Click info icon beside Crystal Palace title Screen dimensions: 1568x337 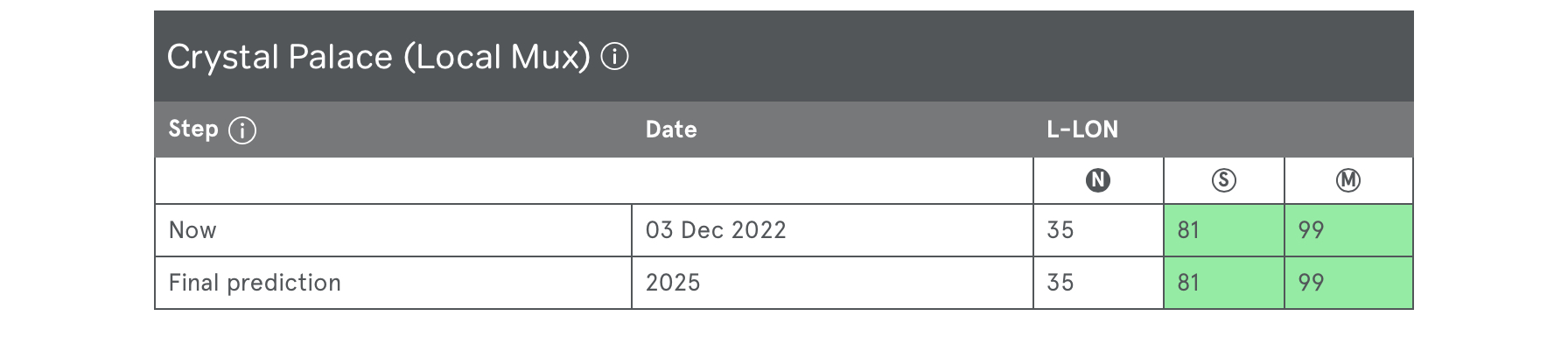[x=614, y=58]
